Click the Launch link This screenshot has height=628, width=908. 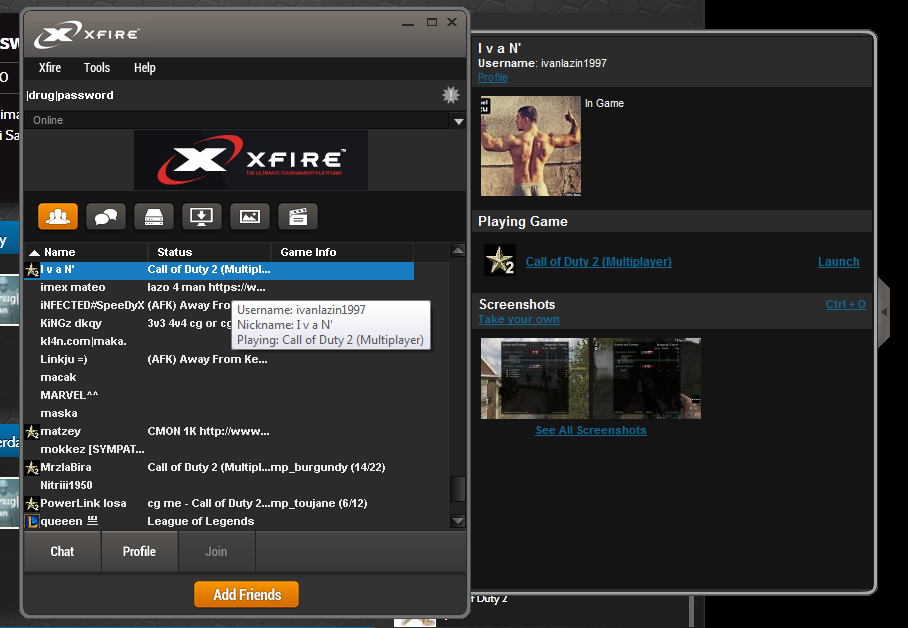838,262
